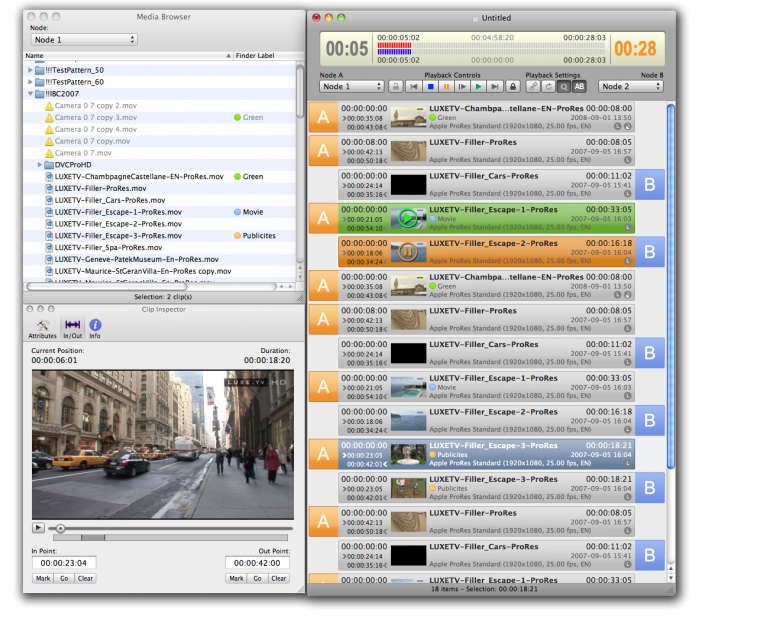Viewport: 767px width, 622px height.
Task: Click the Clip Inspector scrubber handle
Action: (x=60, y=528)
